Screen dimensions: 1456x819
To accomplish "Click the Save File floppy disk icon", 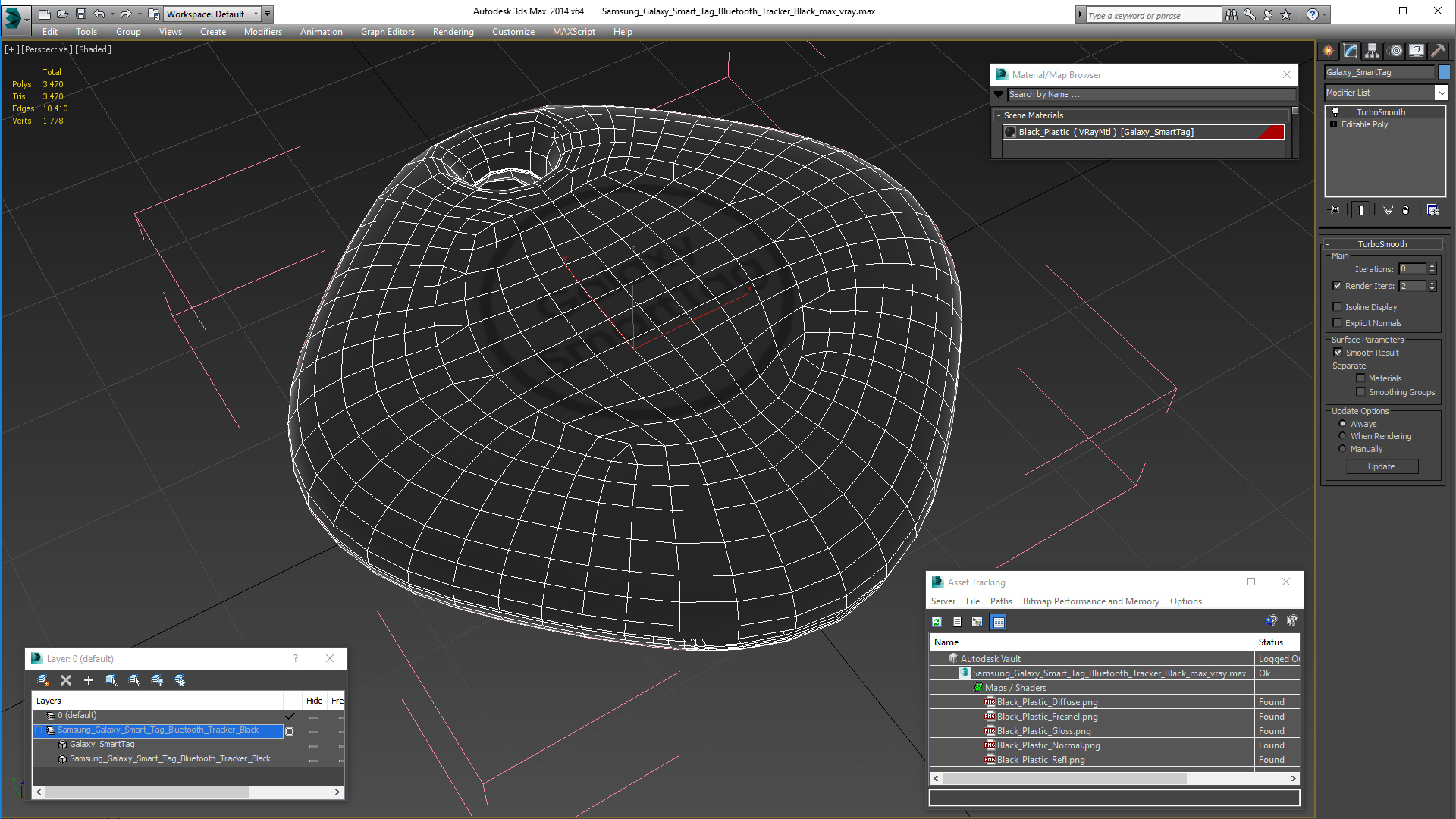I will click(x=81, y=14).
